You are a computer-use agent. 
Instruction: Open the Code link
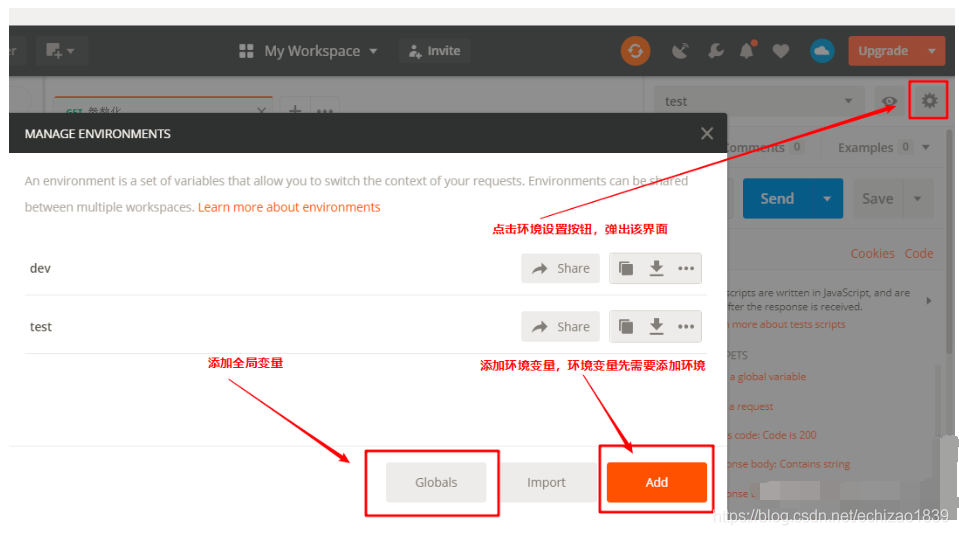click(919, 253)
